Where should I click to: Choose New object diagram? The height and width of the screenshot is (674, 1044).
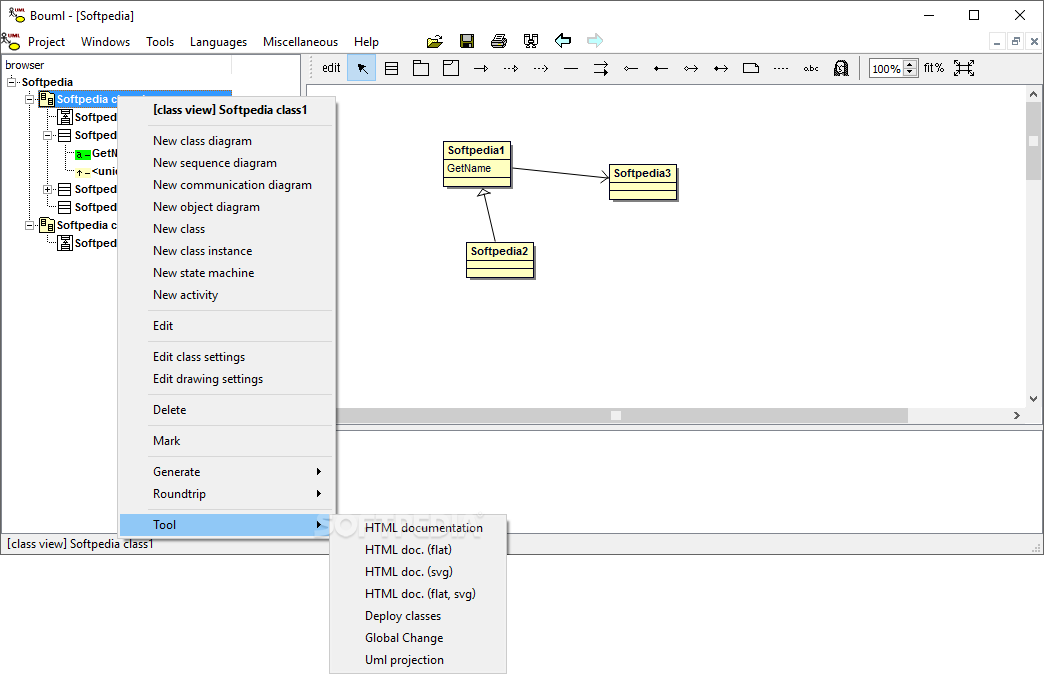pos(226,206)
